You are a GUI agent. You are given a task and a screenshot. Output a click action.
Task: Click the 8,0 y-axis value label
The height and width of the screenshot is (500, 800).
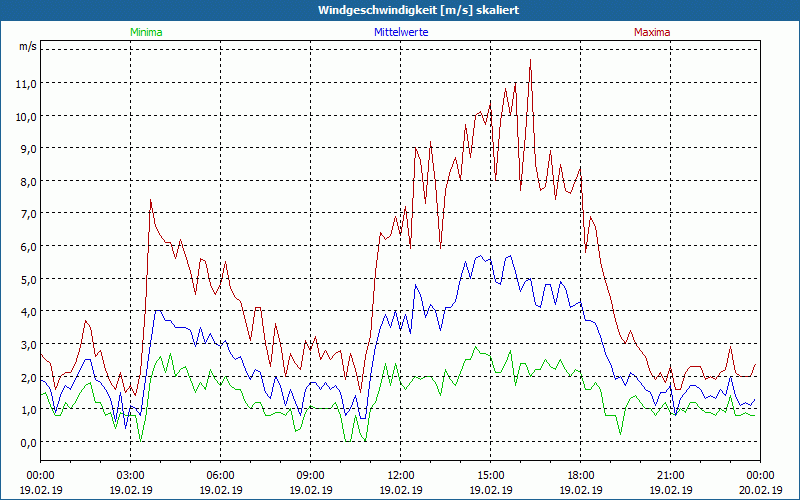[x=26, y=181]
